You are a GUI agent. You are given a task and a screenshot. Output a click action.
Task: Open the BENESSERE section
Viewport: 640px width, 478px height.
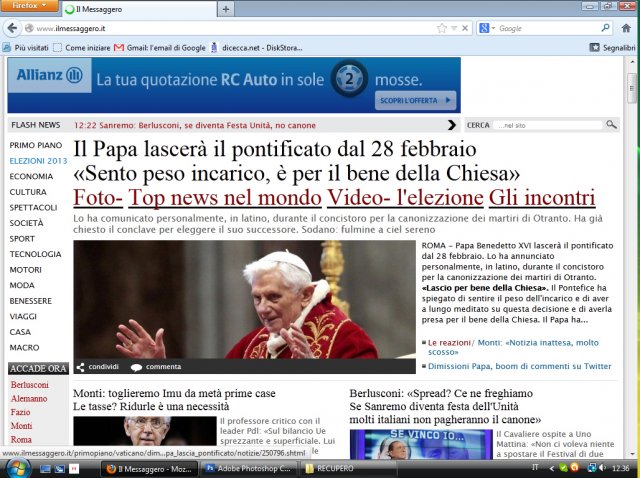click(31, 301)
